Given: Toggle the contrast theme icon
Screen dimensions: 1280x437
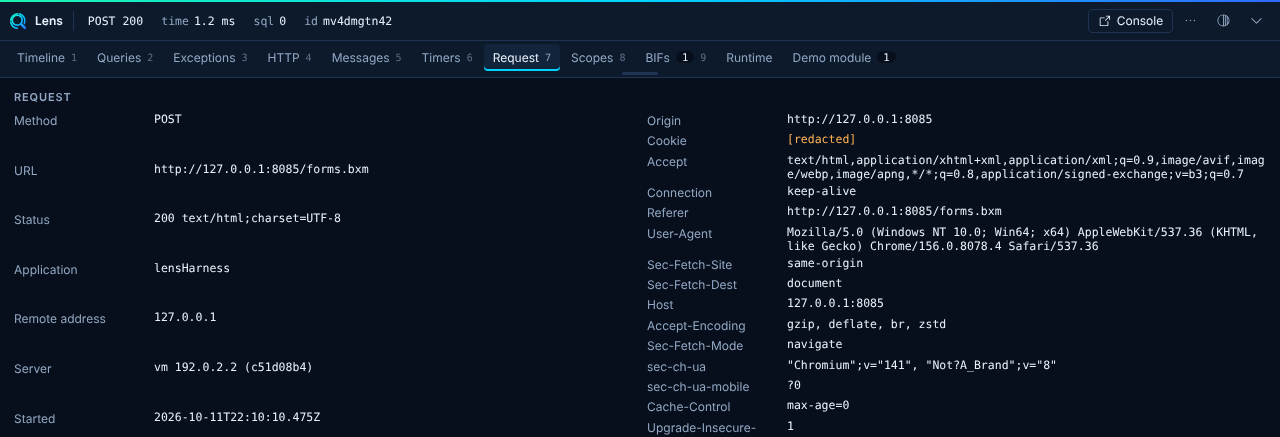Looking at the screenshot, I should click(1223, 21).
